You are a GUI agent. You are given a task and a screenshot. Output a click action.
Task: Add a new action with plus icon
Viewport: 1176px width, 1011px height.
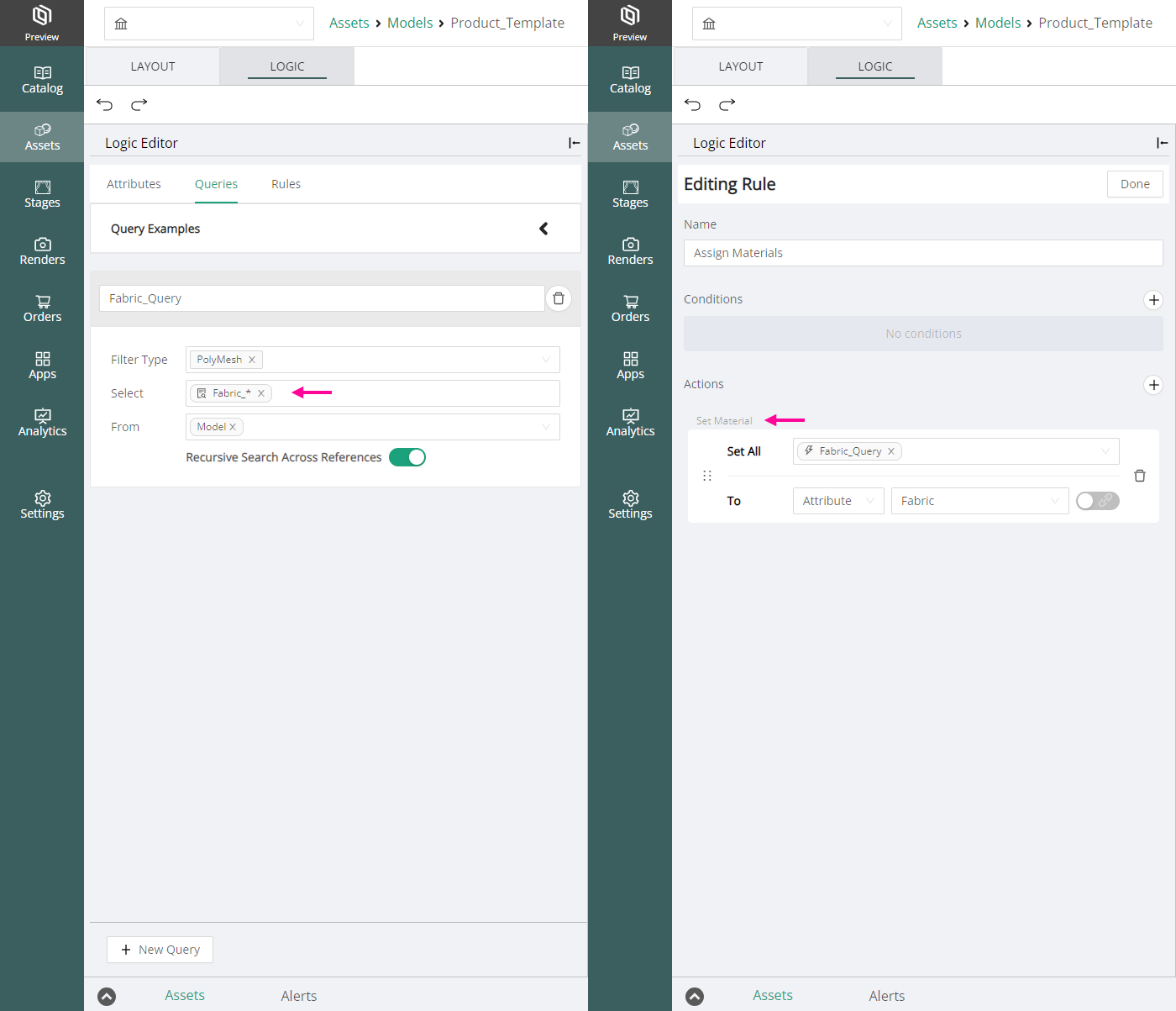pos(1153,385)
